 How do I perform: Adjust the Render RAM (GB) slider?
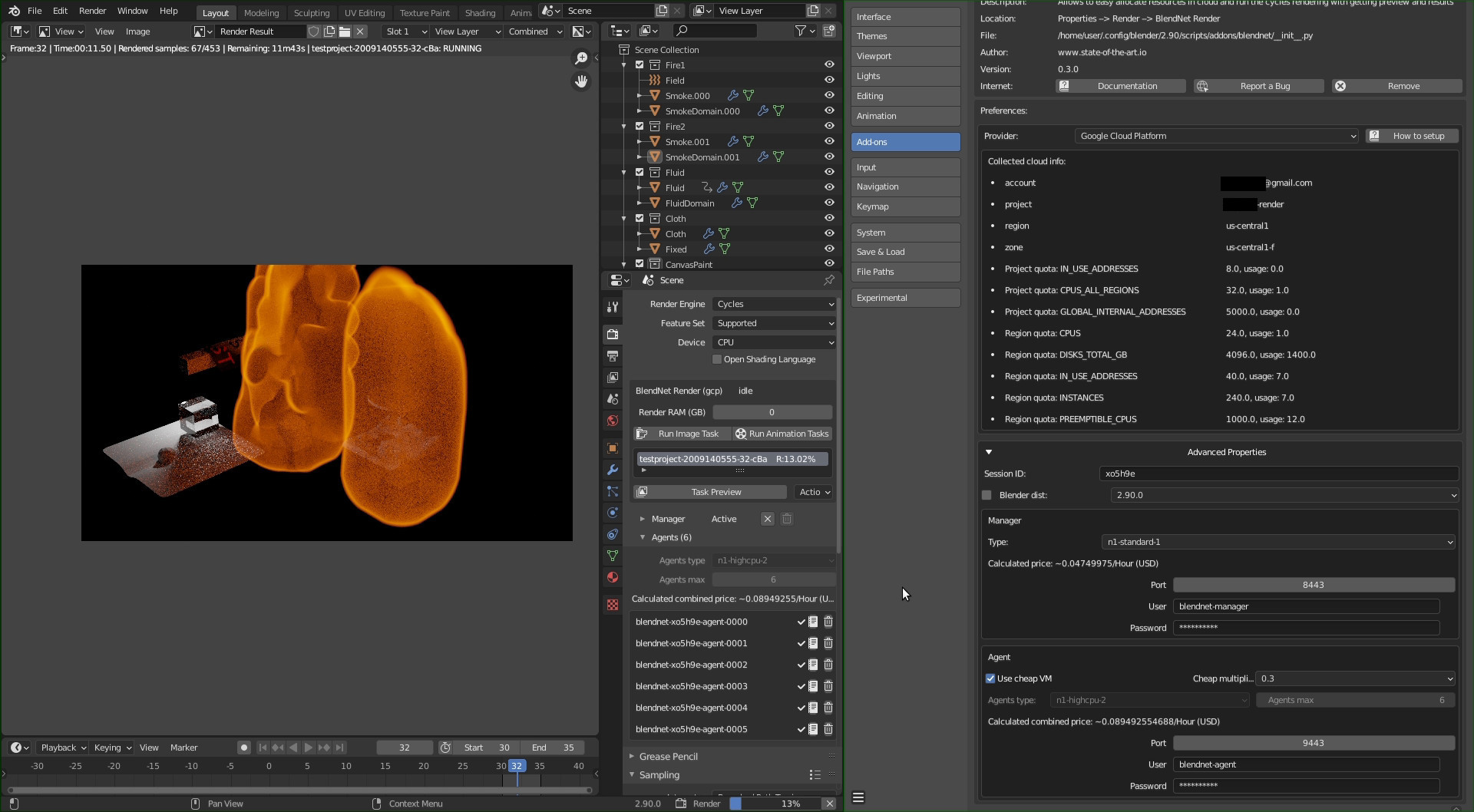[x=772, y=412]
